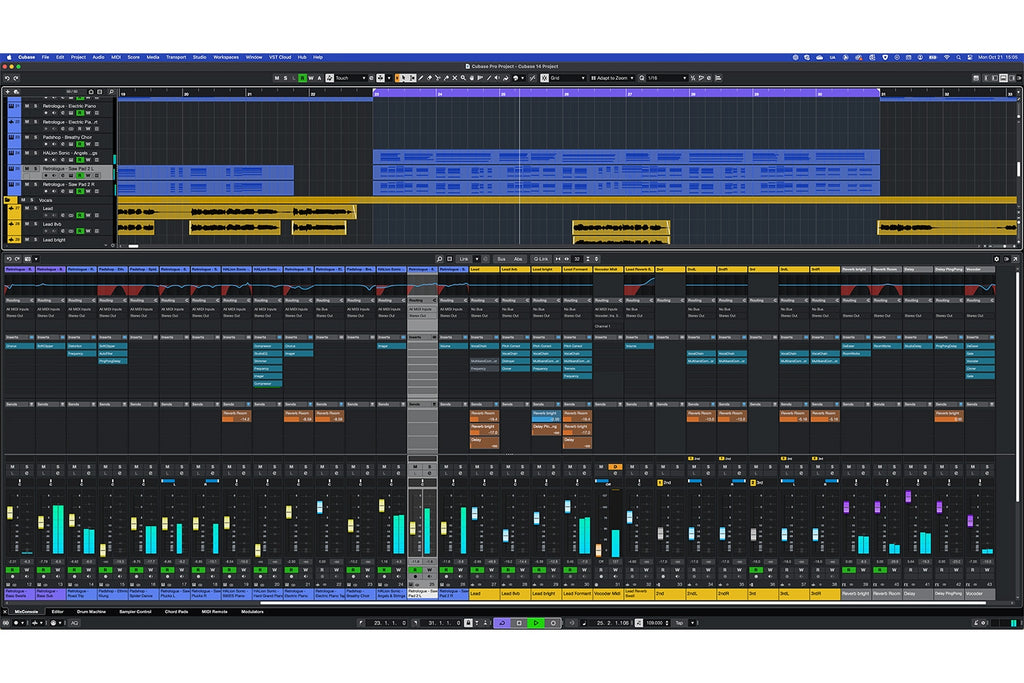Image resolution: width=1024 pixels, height=683 pixels.
Task: Open the Link dropdown in MixConsole
Action: tap(477, 259)
